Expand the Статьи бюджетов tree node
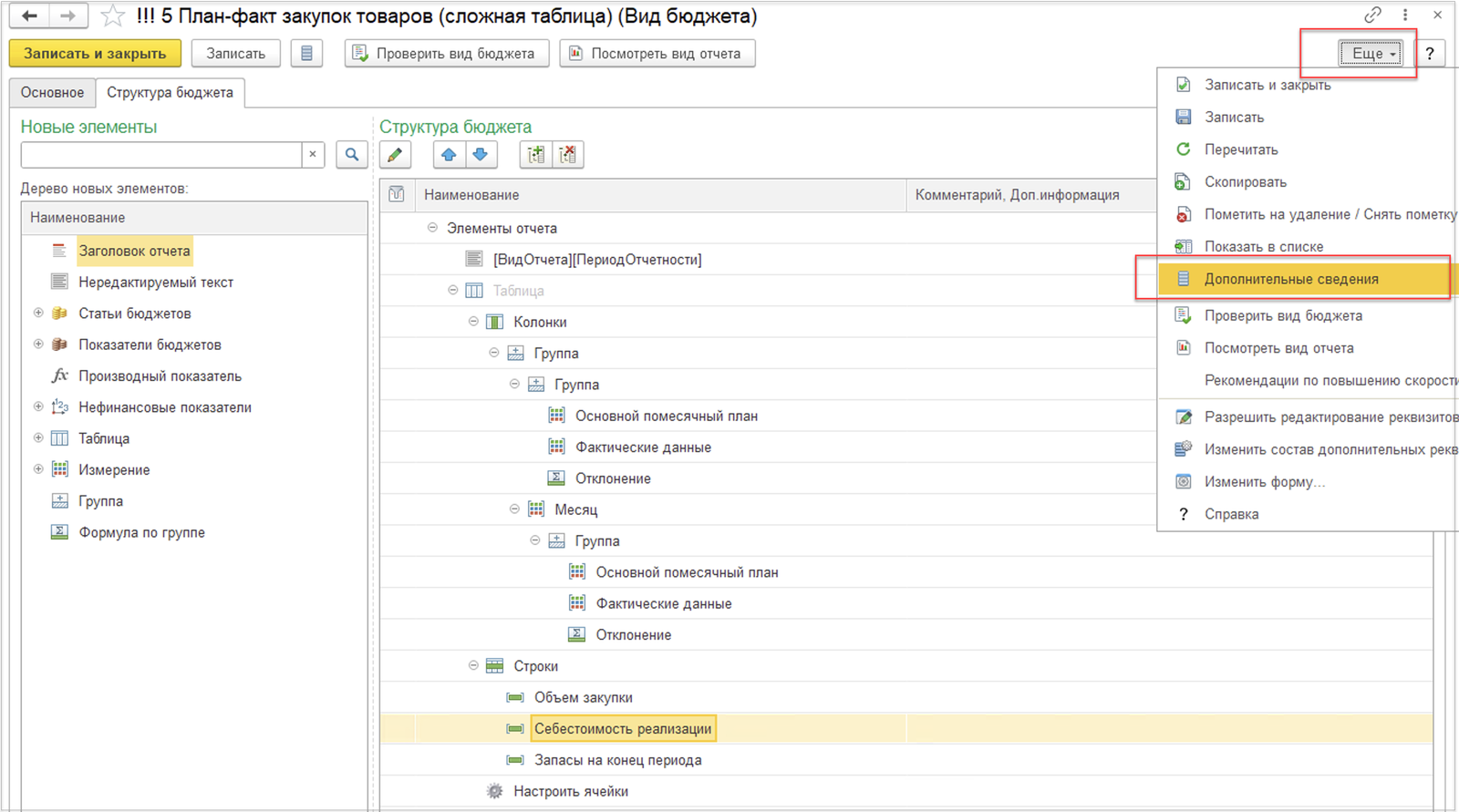The height and width of the screenshot is (812, 1459). click(x=38, y=313)
